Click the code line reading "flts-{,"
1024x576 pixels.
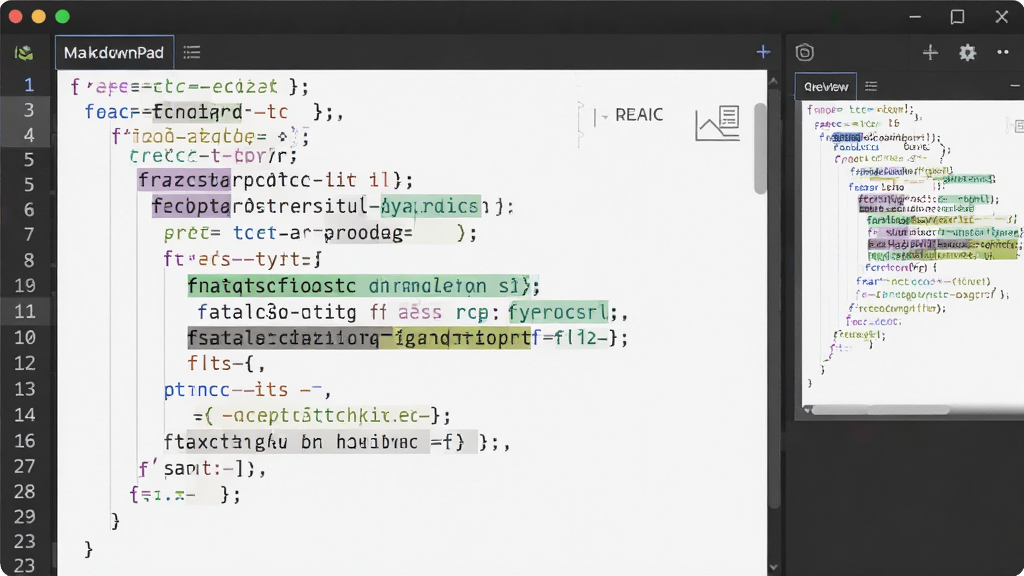(x=226, y=363)
